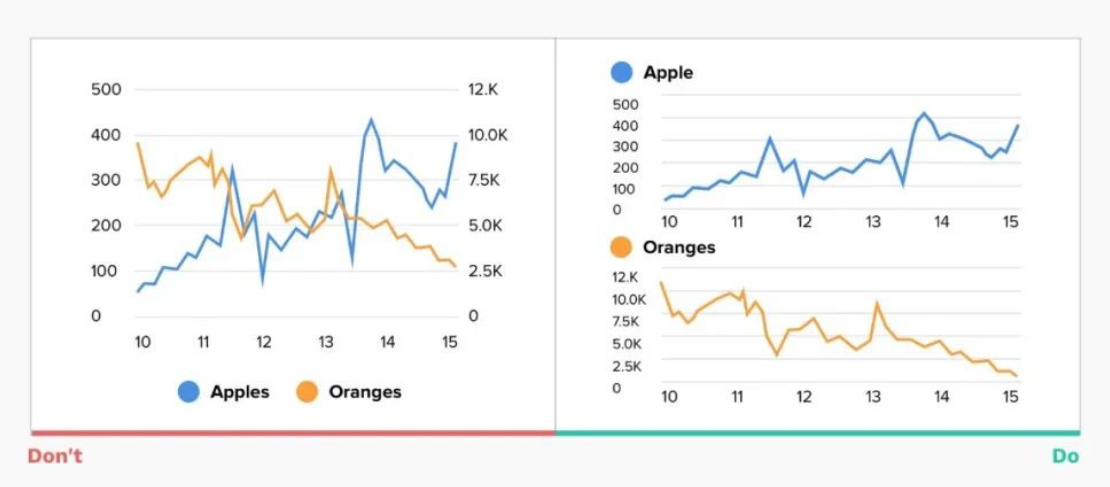
Task: Click the 500 label on the combined chart's left axis
Action: click(106, 90)
